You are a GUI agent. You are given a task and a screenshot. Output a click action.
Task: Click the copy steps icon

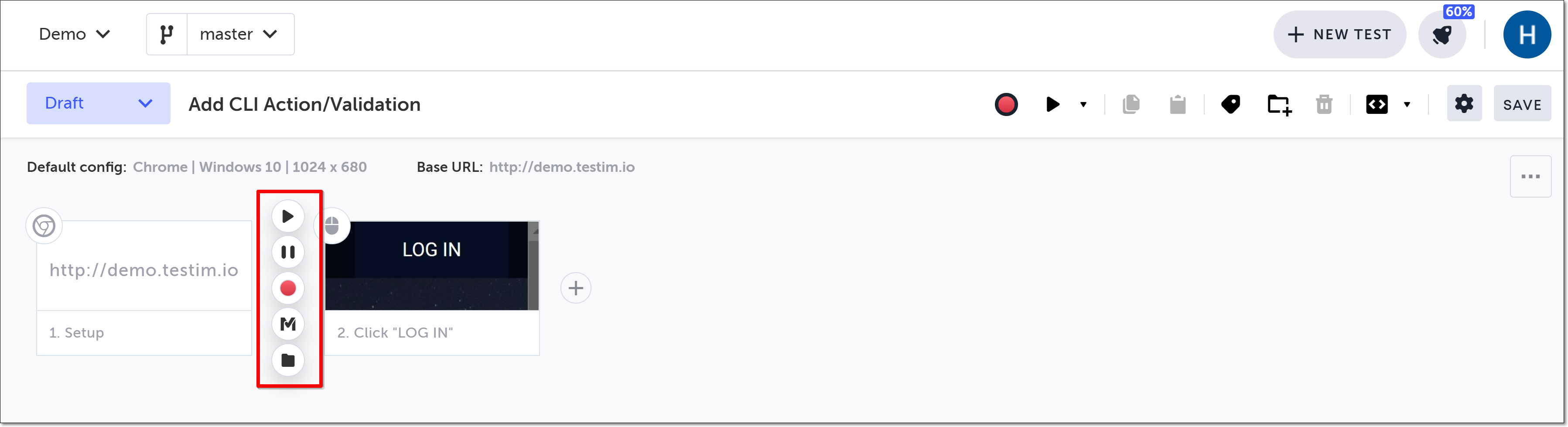click(x=1131, y=105)
